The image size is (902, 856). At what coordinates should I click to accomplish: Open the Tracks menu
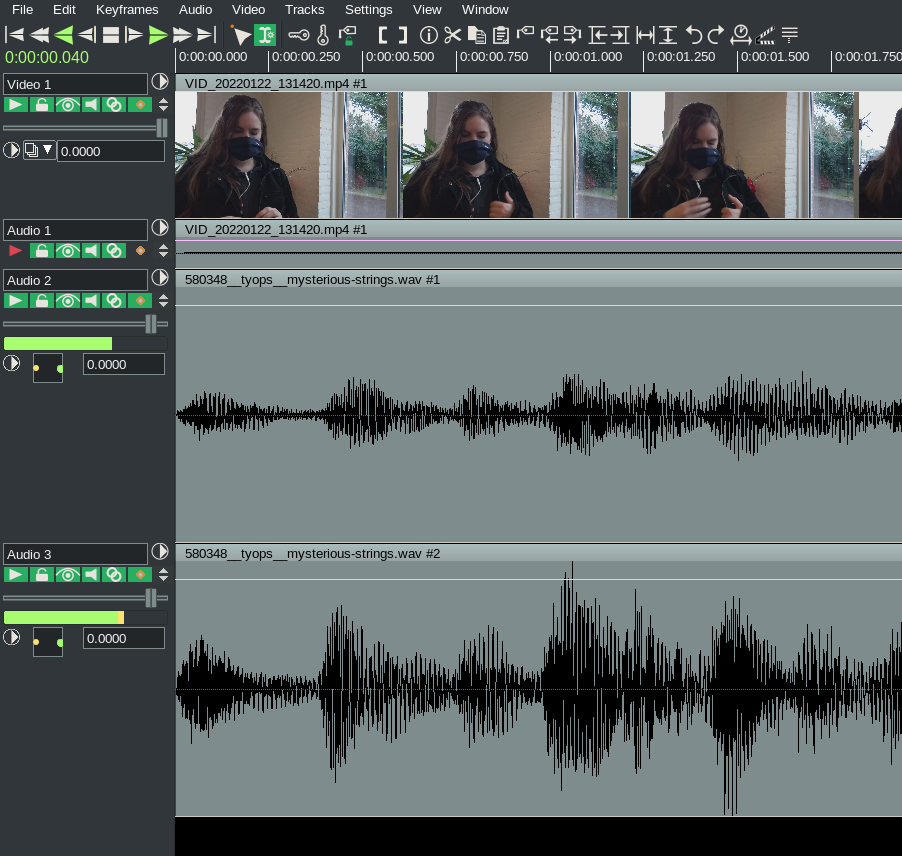(304, 9)
